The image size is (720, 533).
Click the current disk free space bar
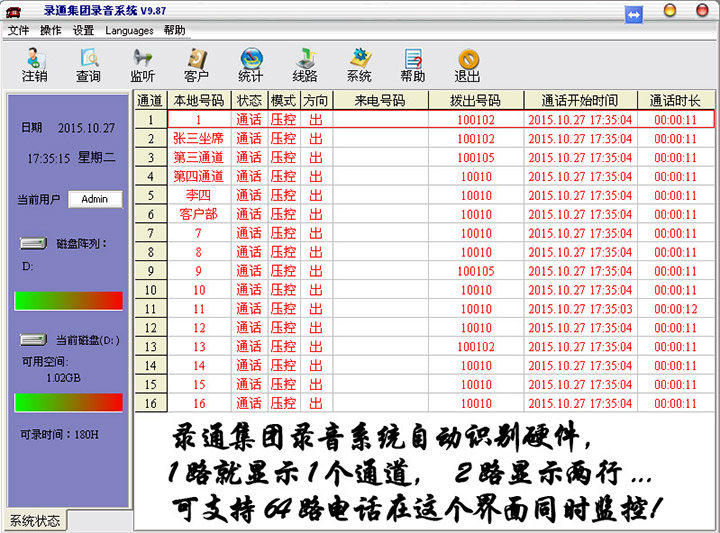point(69,403)
